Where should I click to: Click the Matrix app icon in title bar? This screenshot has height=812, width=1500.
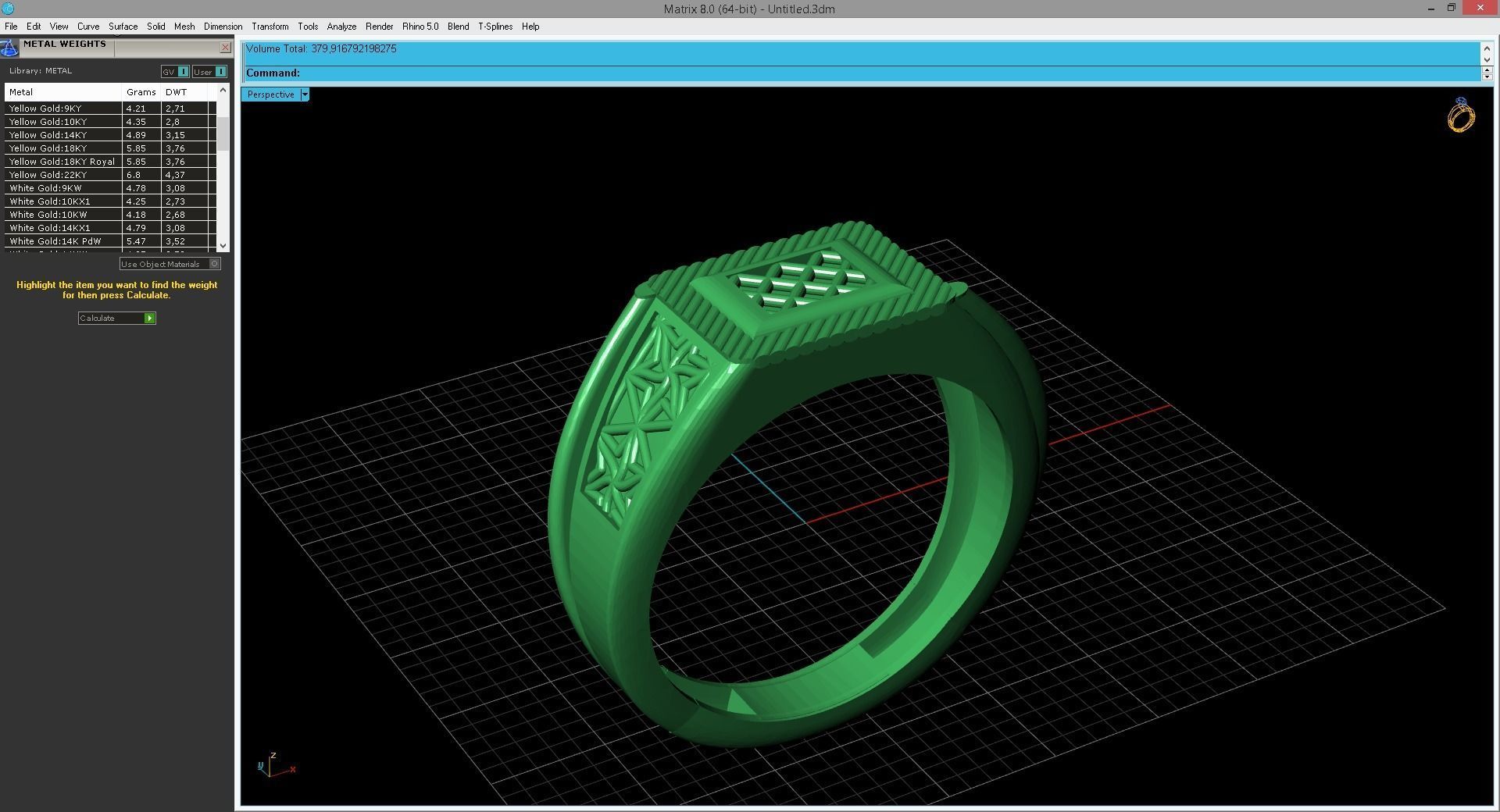point(8,9)
